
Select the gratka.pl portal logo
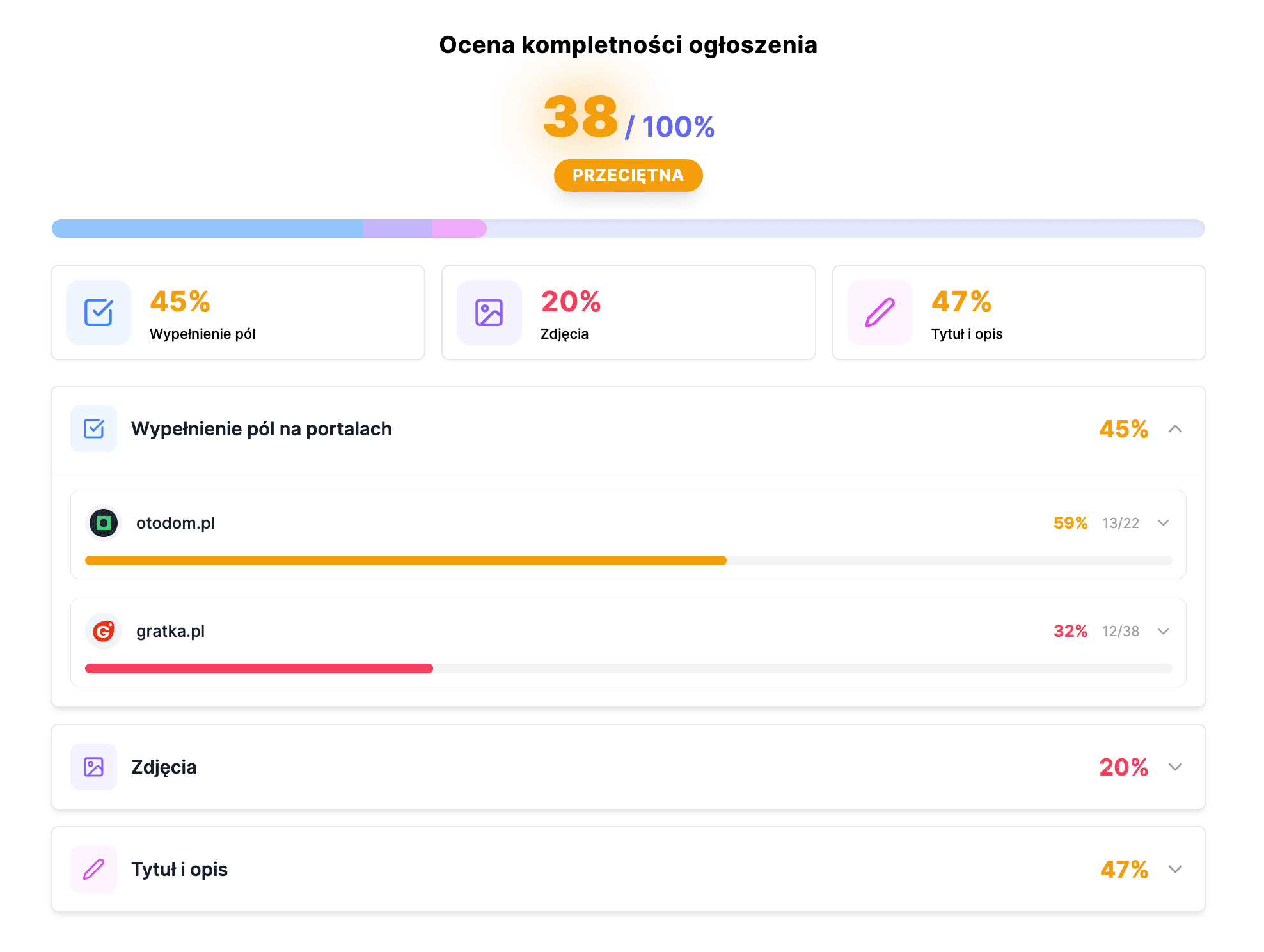pos(104,631)
